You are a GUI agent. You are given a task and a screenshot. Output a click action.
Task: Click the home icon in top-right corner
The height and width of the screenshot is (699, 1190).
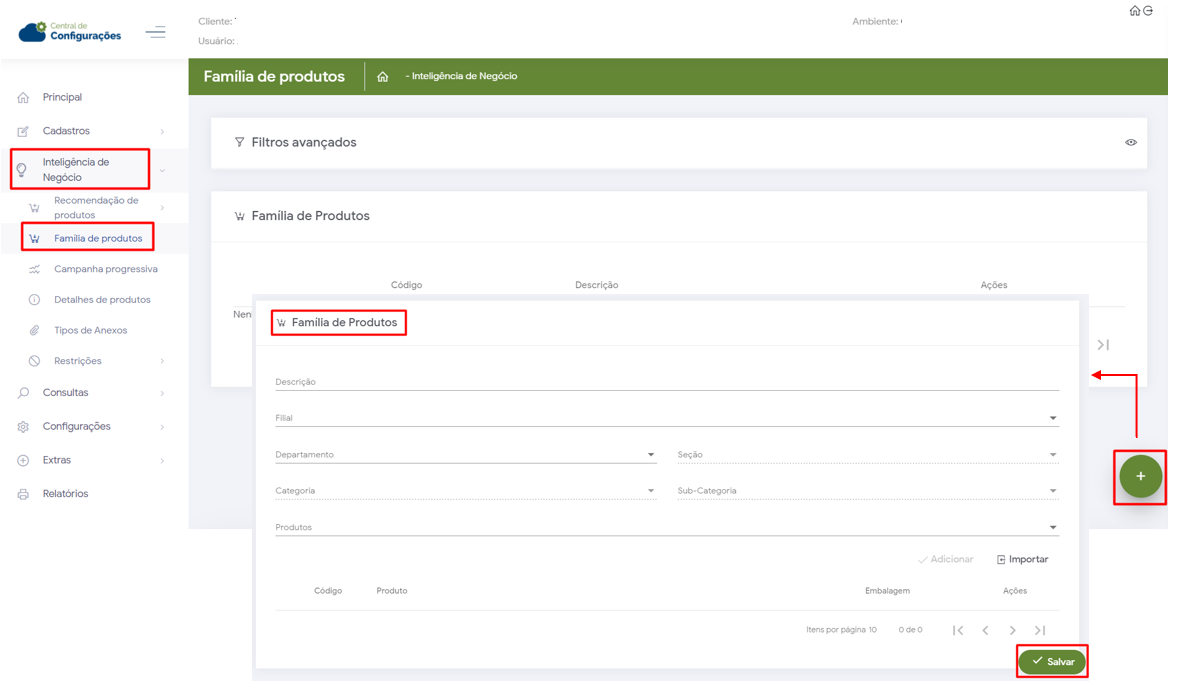[1134, 11]
